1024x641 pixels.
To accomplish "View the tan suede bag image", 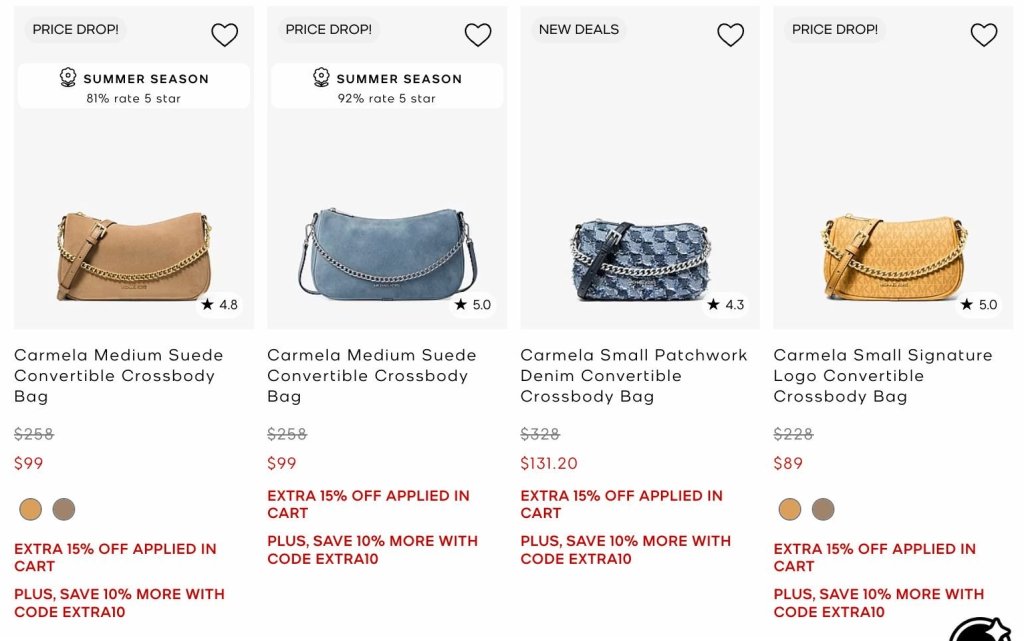I will pos(134,256).
